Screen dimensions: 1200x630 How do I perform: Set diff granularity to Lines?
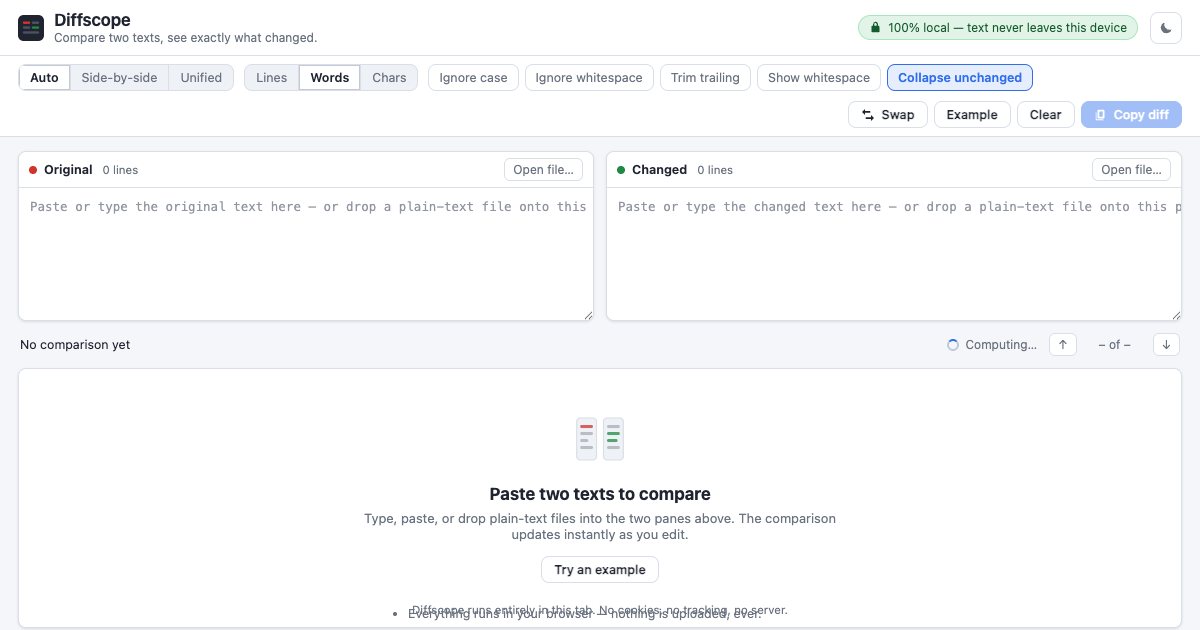pyautogui.click(x=271, y=77)
